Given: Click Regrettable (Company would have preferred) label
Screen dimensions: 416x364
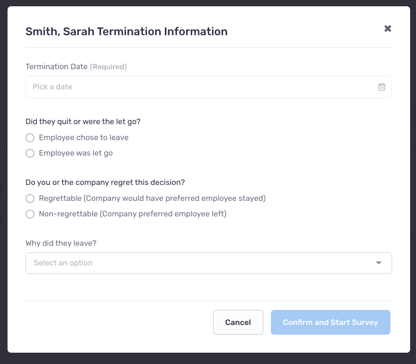Looking at the screenshot, I should [x=152, y=198].
